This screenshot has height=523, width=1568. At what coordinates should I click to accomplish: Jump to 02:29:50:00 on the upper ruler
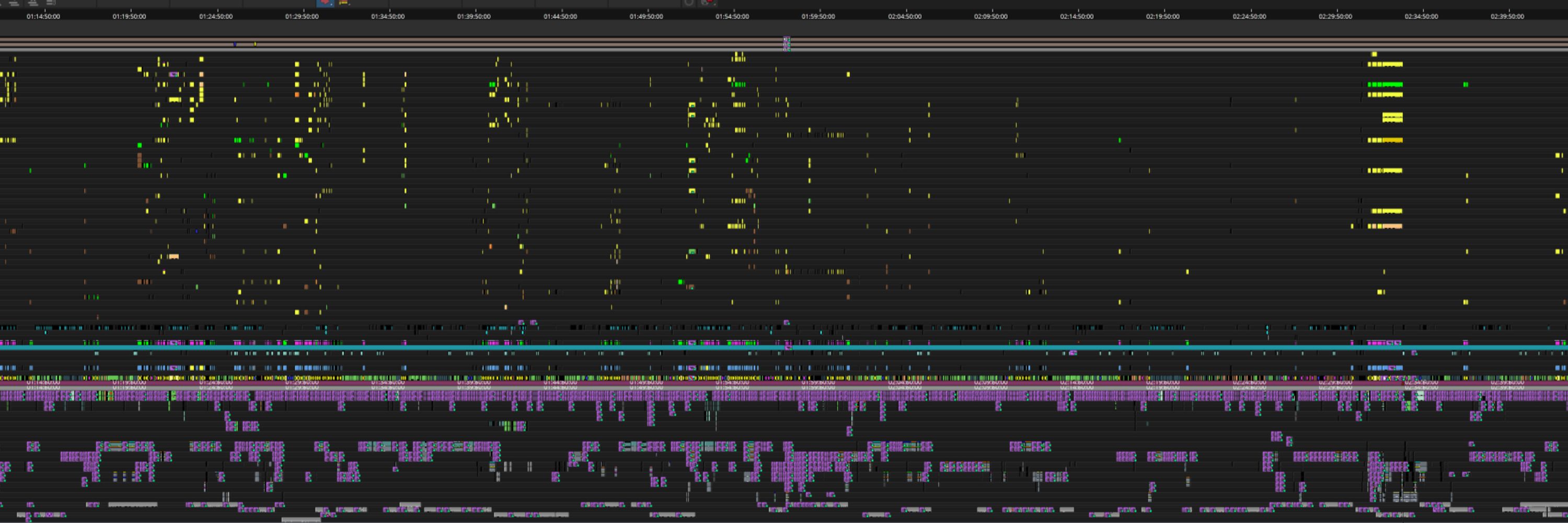(x=1335, y=16)
